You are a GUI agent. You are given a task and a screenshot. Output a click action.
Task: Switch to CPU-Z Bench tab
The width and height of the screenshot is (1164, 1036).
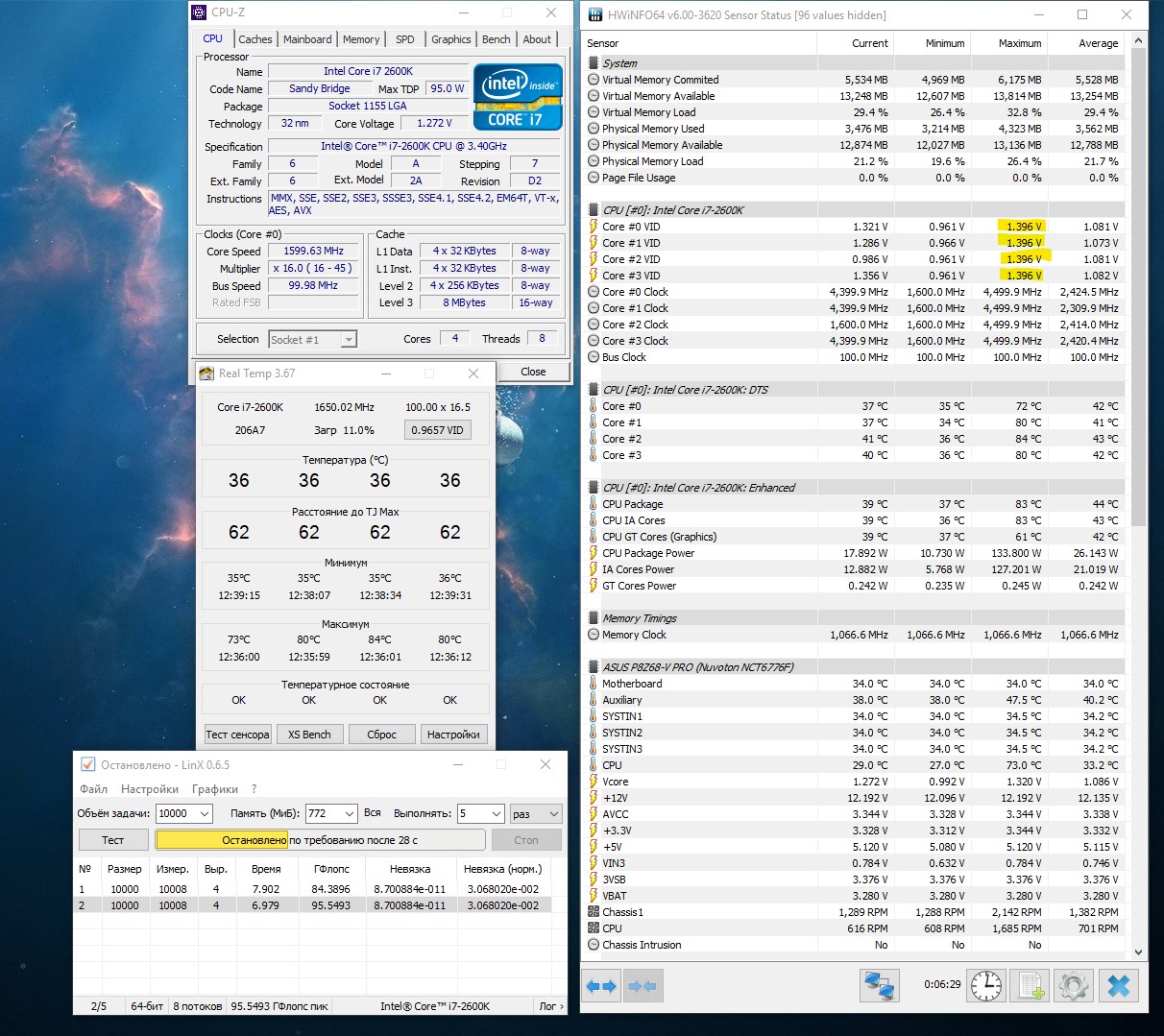tap(497, 39)
